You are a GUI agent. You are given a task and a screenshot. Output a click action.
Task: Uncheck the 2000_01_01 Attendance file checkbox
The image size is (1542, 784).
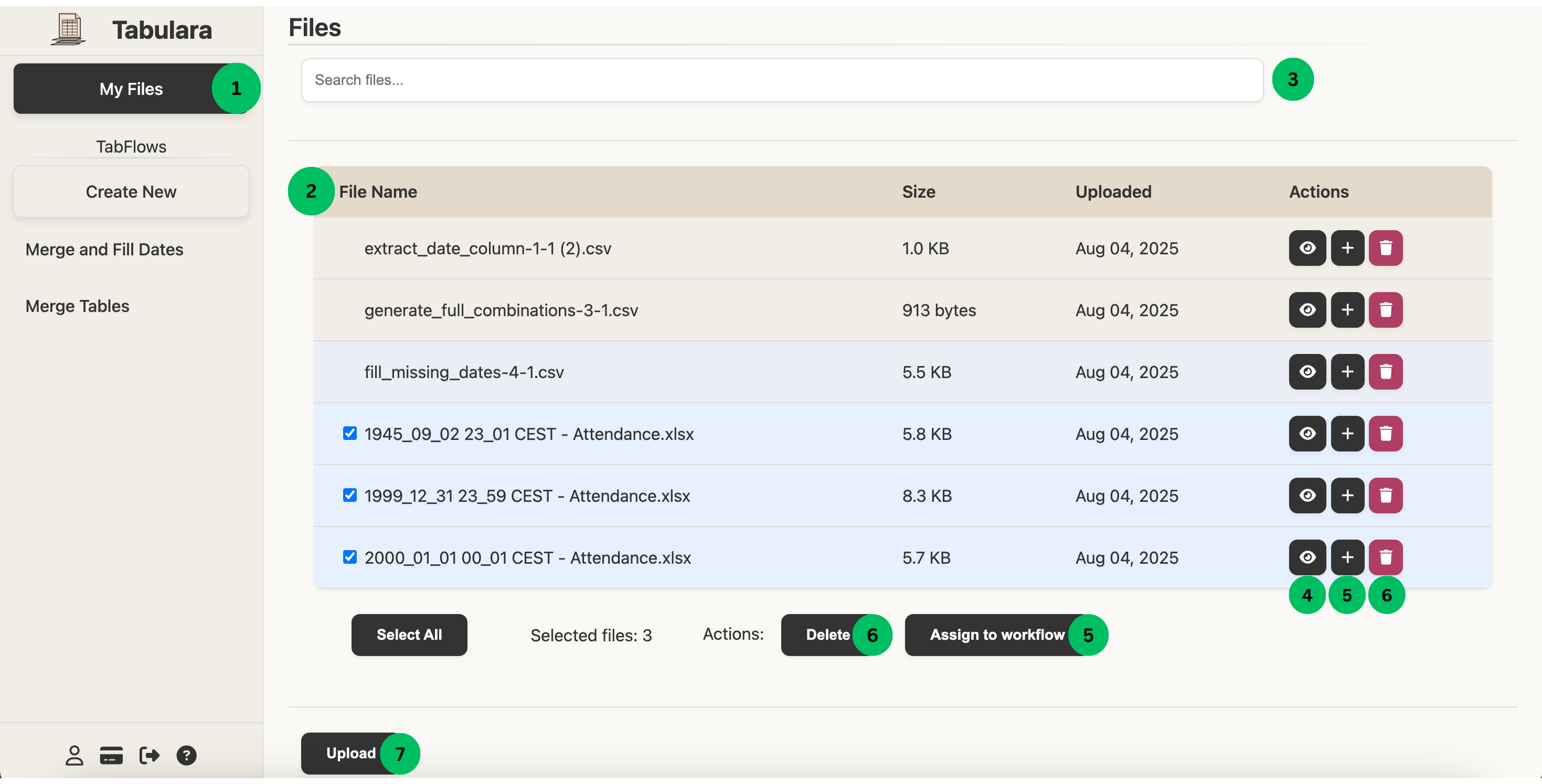click(x=349, y=557)
